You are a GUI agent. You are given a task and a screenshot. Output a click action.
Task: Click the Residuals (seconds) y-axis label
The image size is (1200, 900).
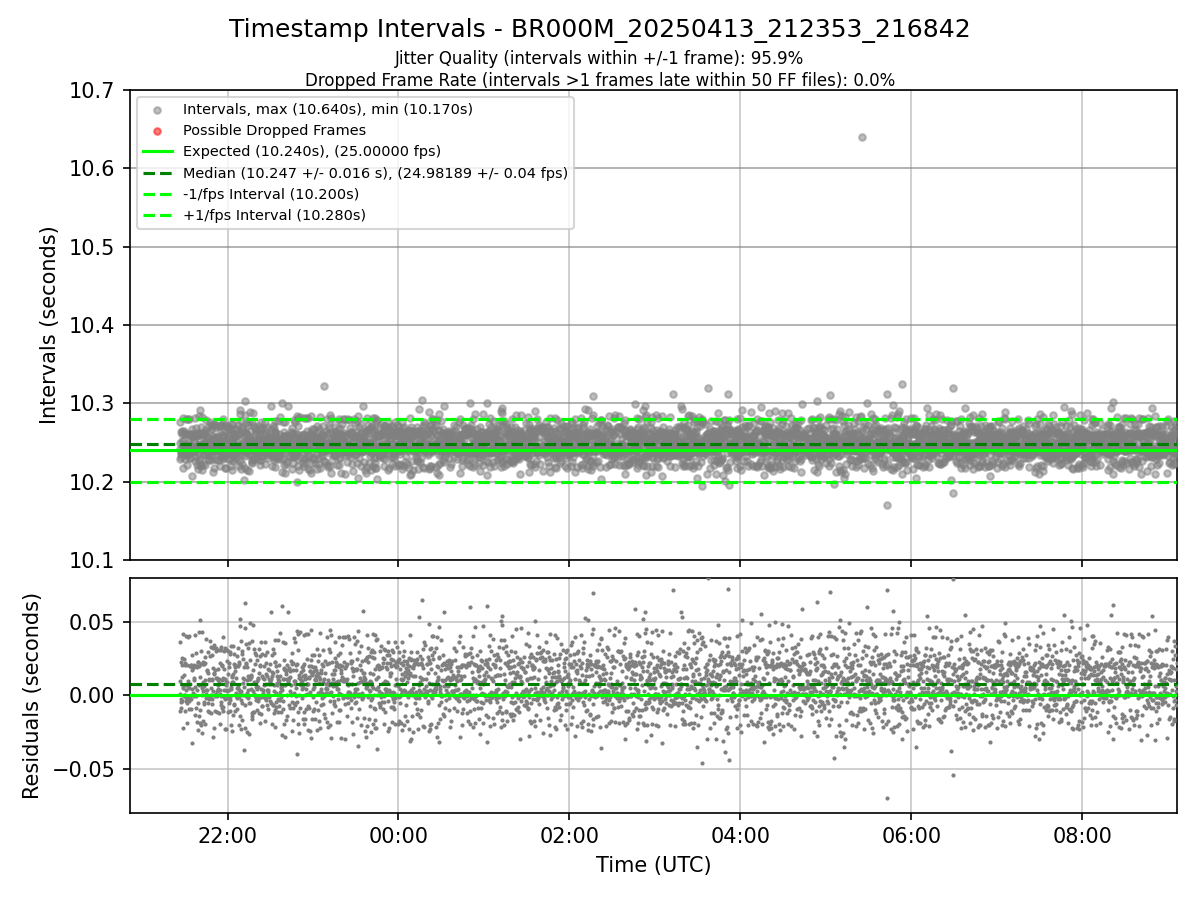pos(31,696)
